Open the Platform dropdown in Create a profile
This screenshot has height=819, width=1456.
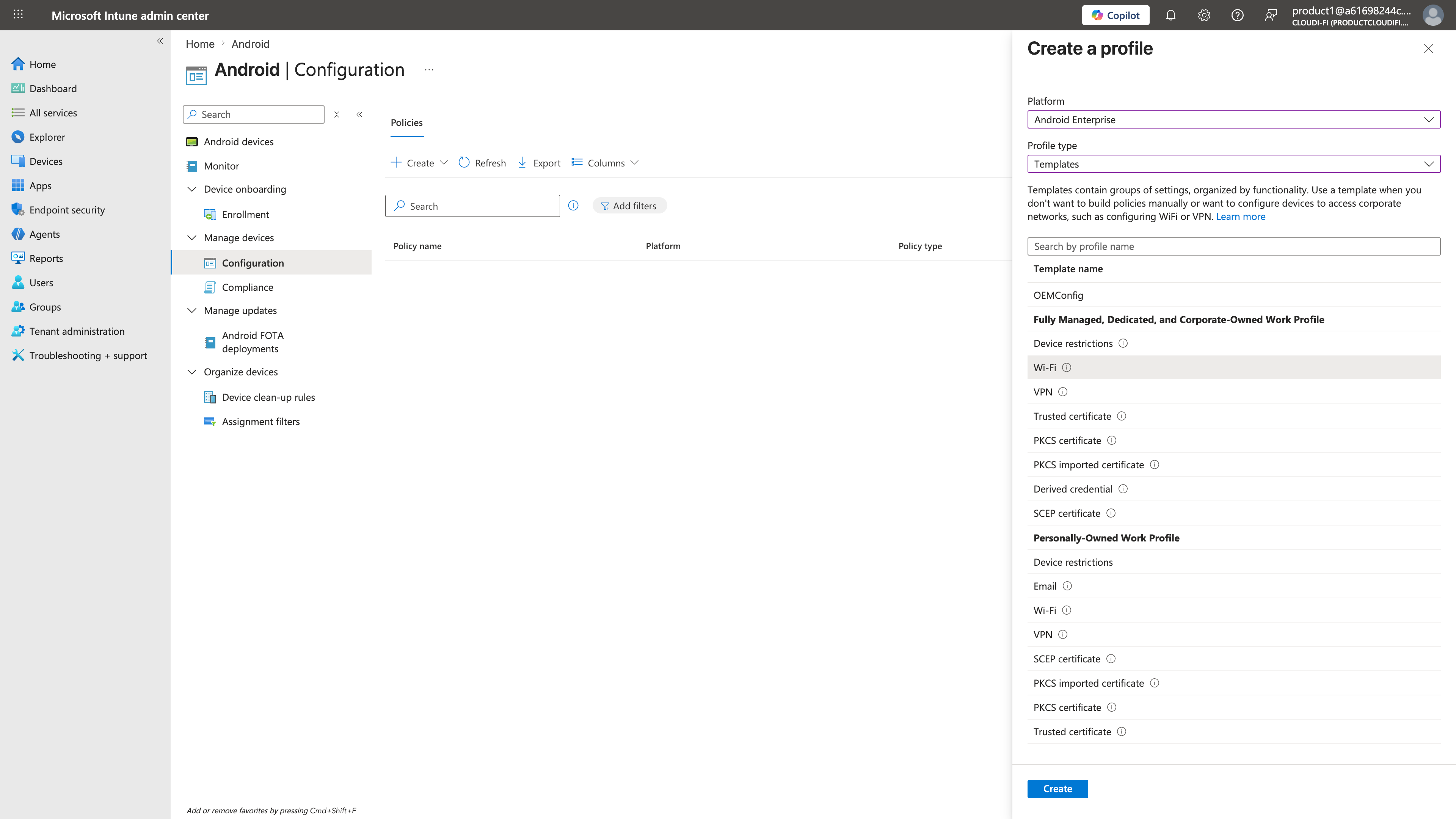[x=1233, y=120]
